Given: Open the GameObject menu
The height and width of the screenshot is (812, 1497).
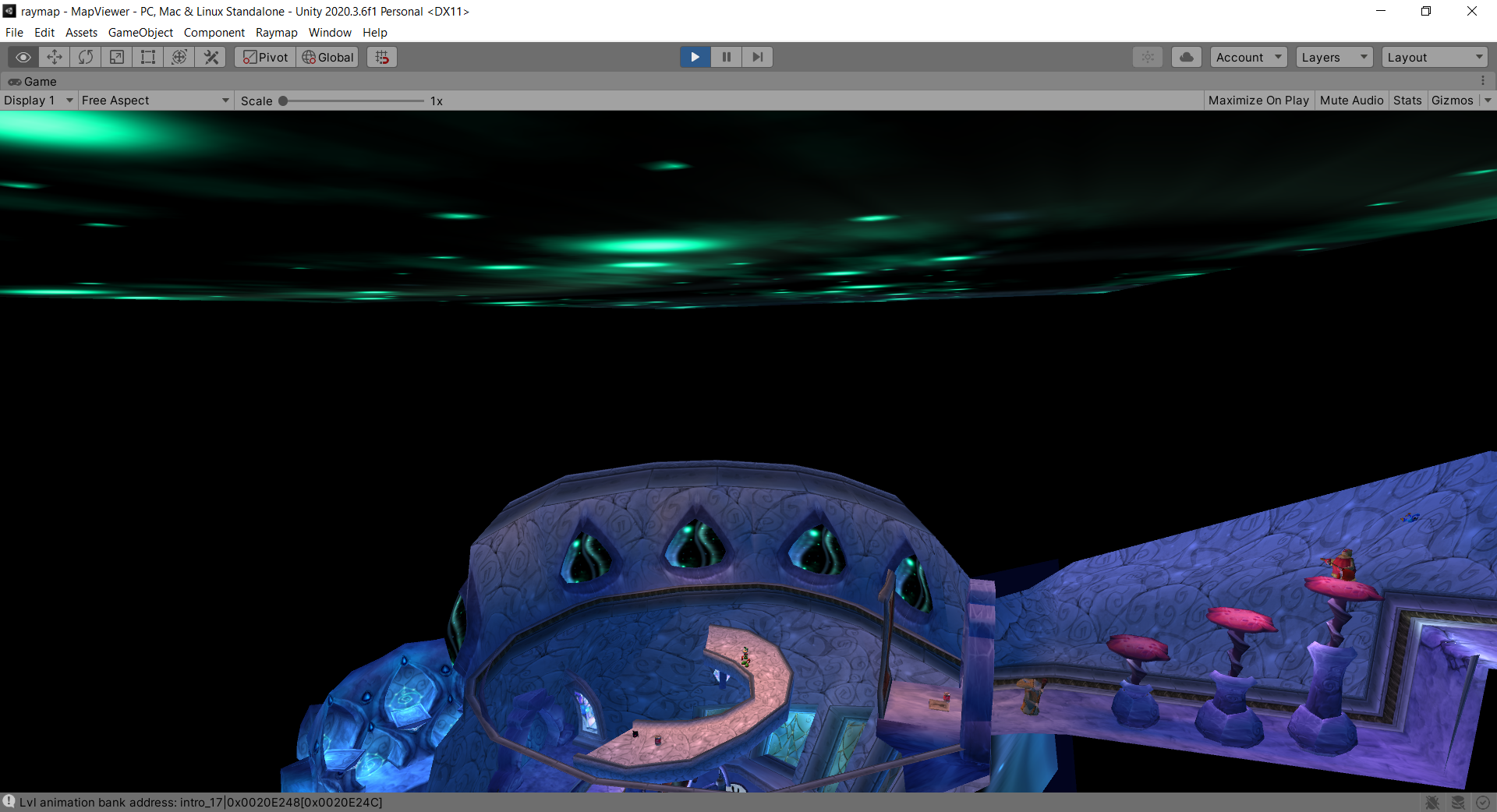Looking at the screenshot, I should pyautogui.click(x=140, y=33).
